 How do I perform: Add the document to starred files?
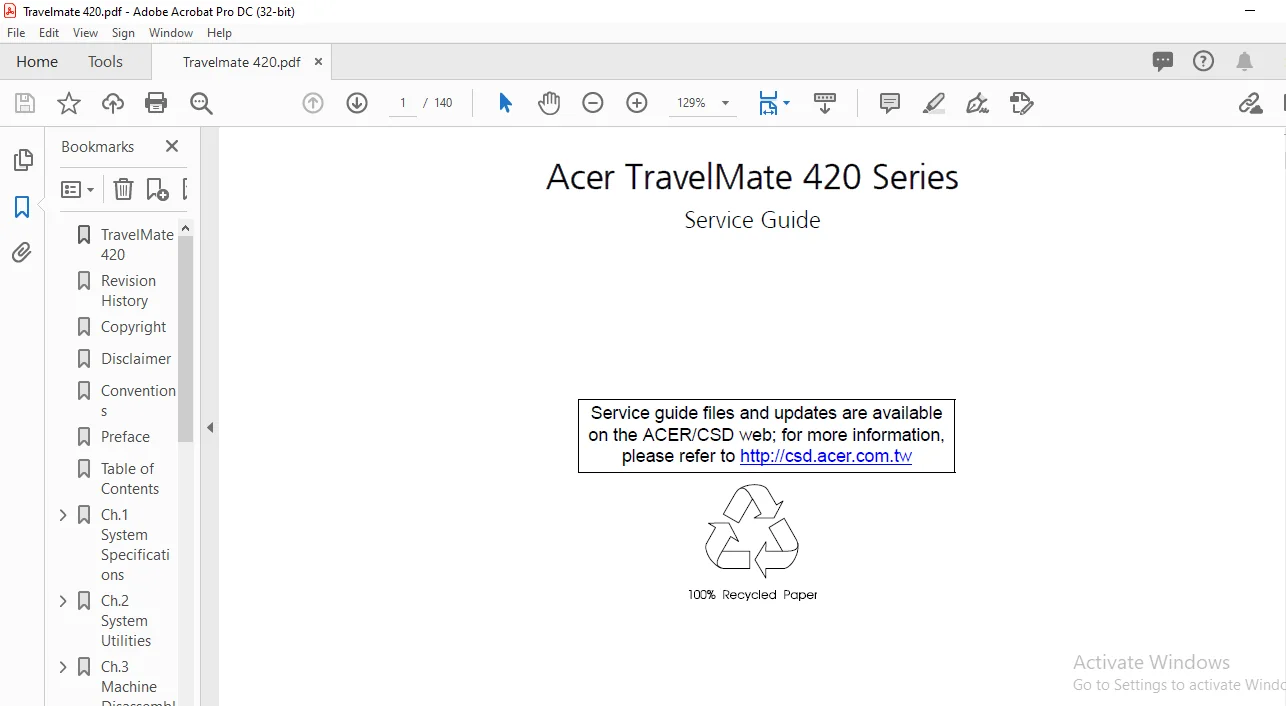(x=68, y=103)
